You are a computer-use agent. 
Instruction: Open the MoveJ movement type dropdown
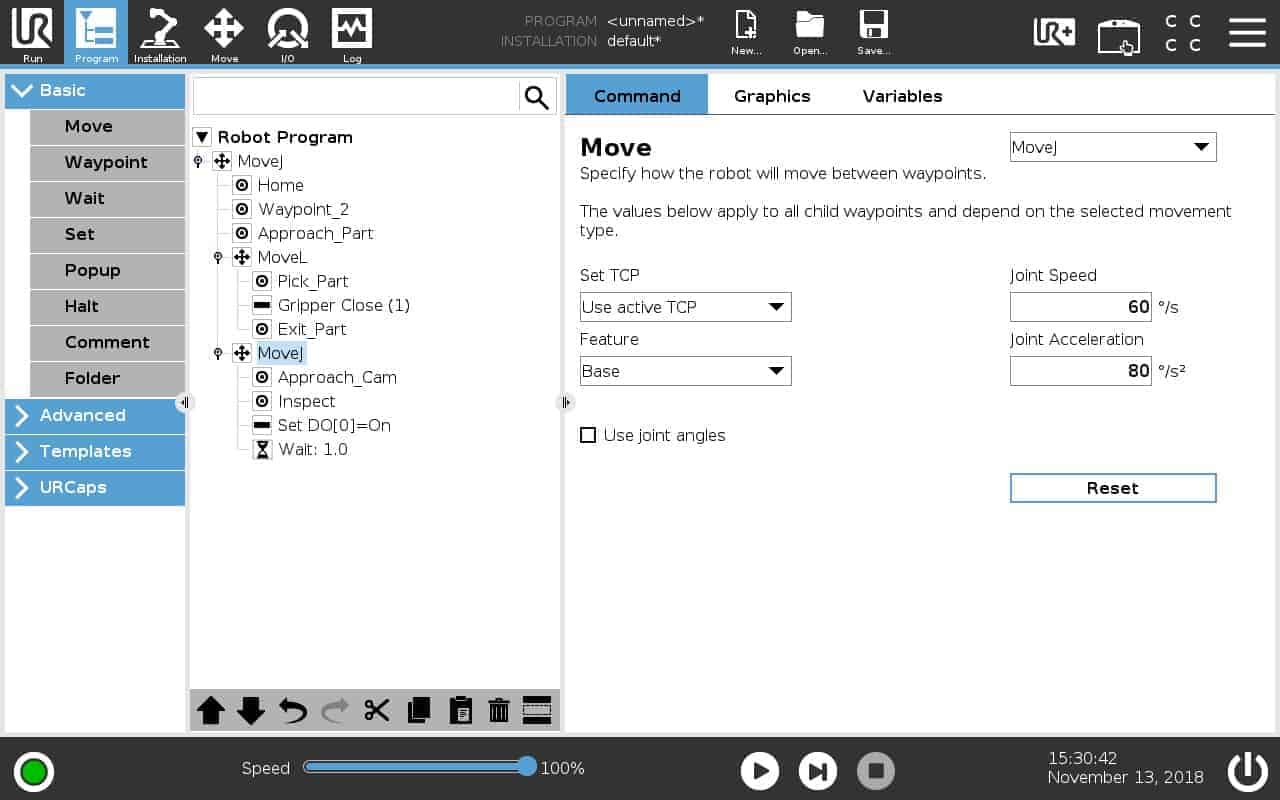tap(1113, 147)
